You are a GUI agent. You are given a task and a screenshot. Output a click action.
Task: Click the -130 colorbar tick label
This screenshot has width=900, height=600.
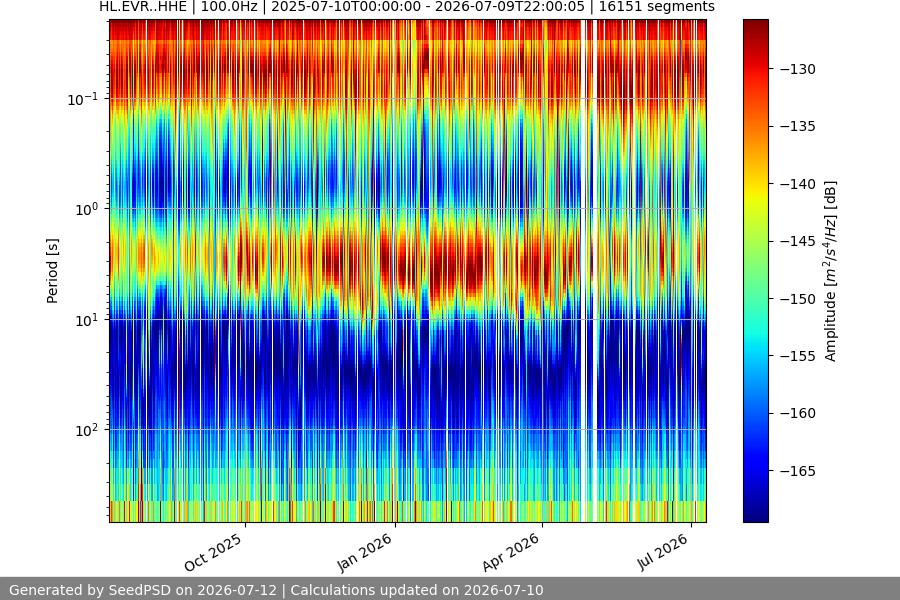(x=798, y=69)
